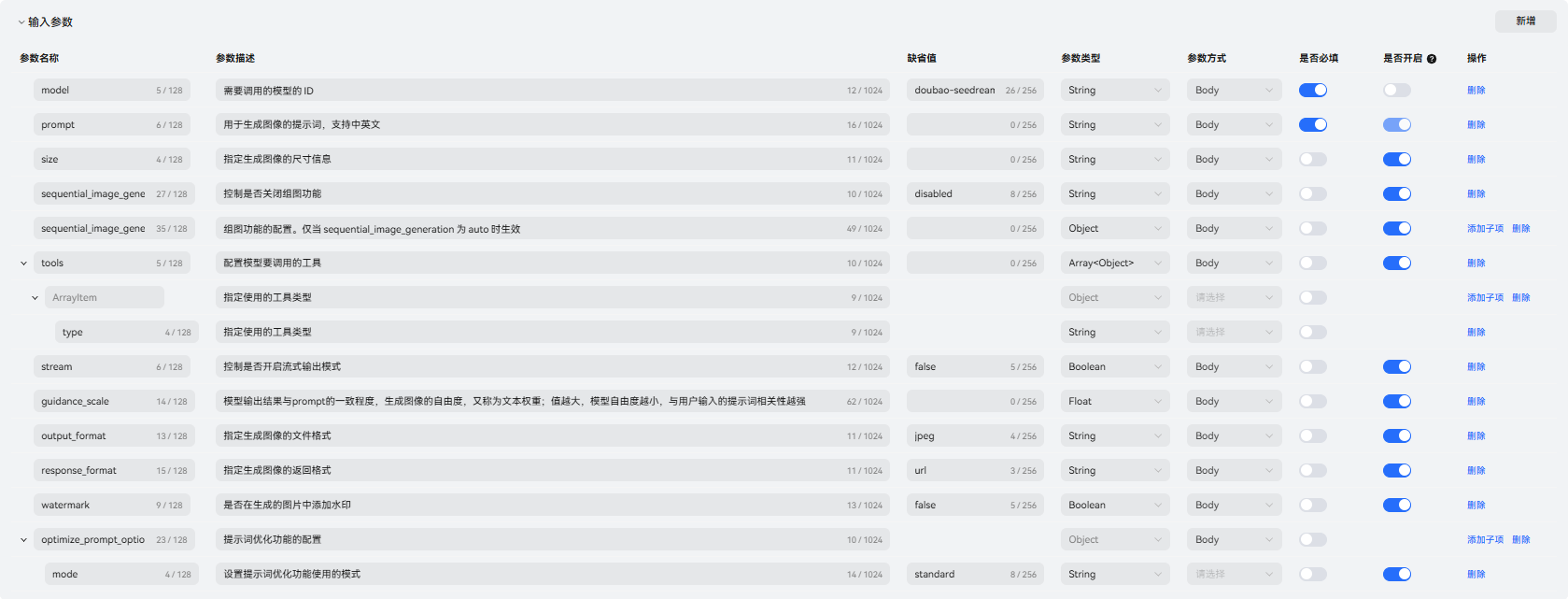Open parameter type dropdown for guidance_scale

tap(1115, 402)
